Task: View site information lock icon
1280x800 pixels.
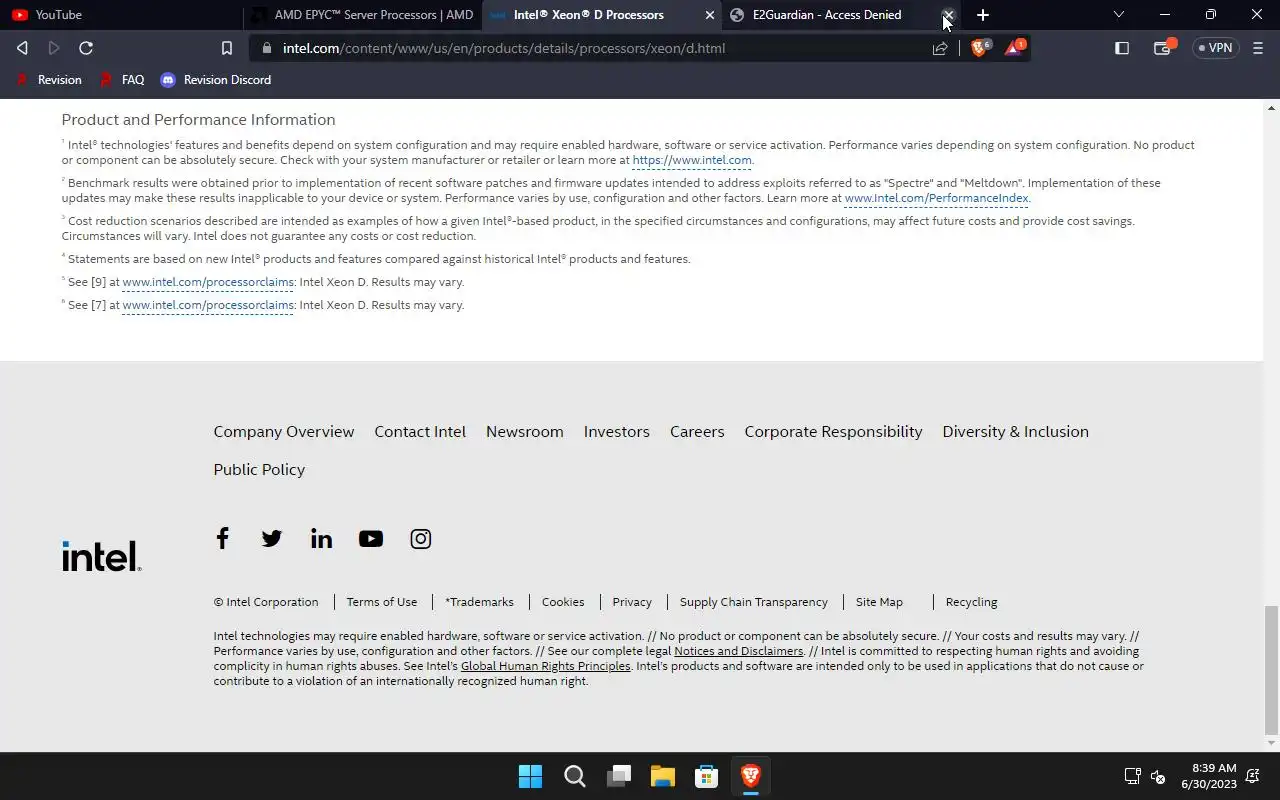Action: pos(265,48)
